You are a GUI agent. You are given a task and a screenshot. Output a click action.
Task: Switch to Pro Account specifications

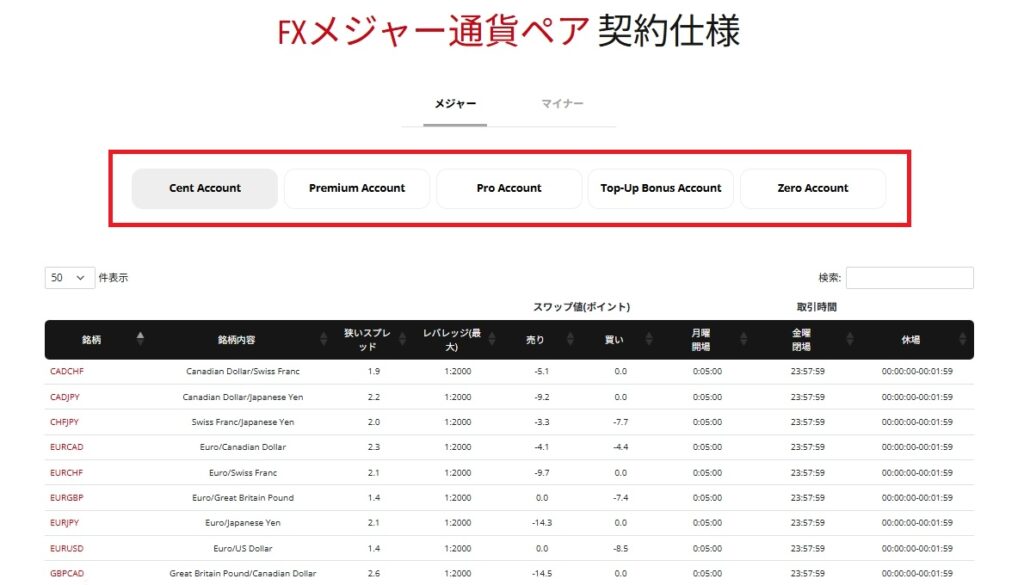tap(509, 188)
